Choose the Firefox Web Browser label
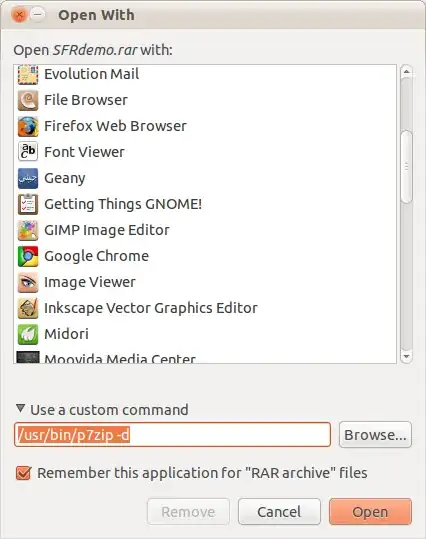 116,126
